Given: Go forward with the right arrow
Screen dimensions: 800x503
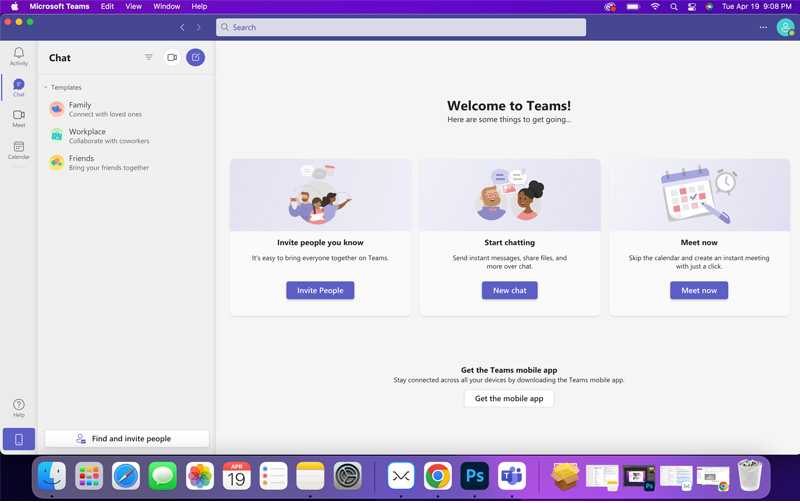Looking at the screenshot, I should [198, 28].
